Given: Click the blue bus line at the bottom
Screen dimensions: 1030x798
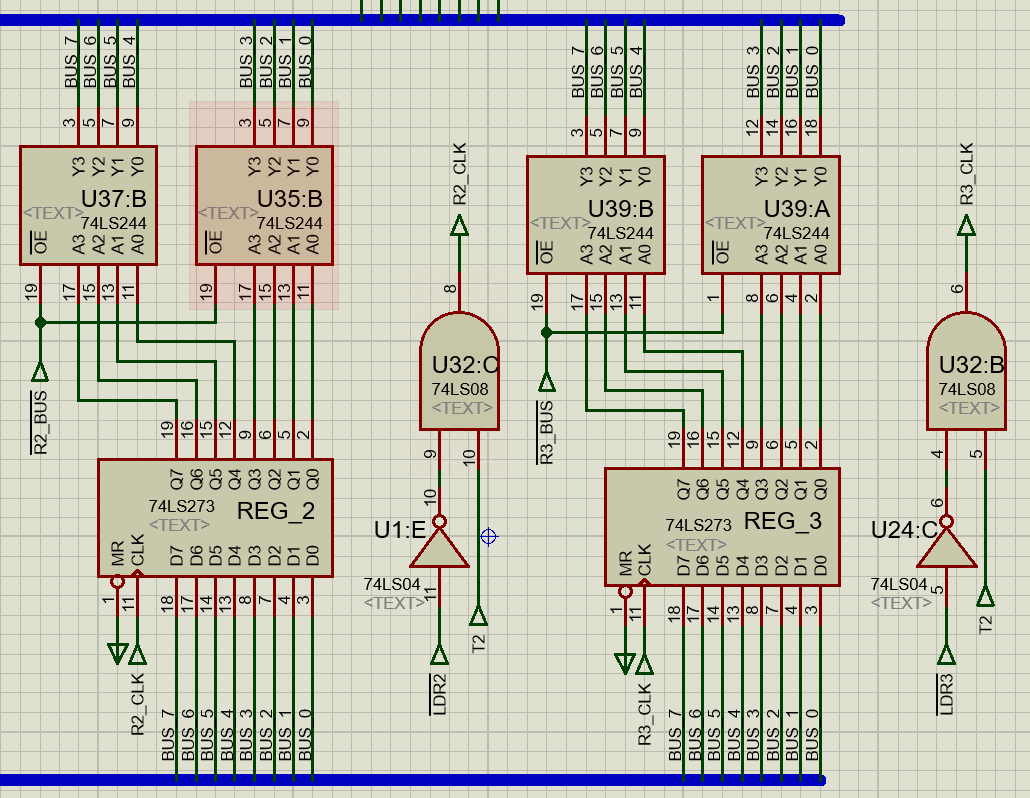Looking at the screenshot, I should [413, 780].
